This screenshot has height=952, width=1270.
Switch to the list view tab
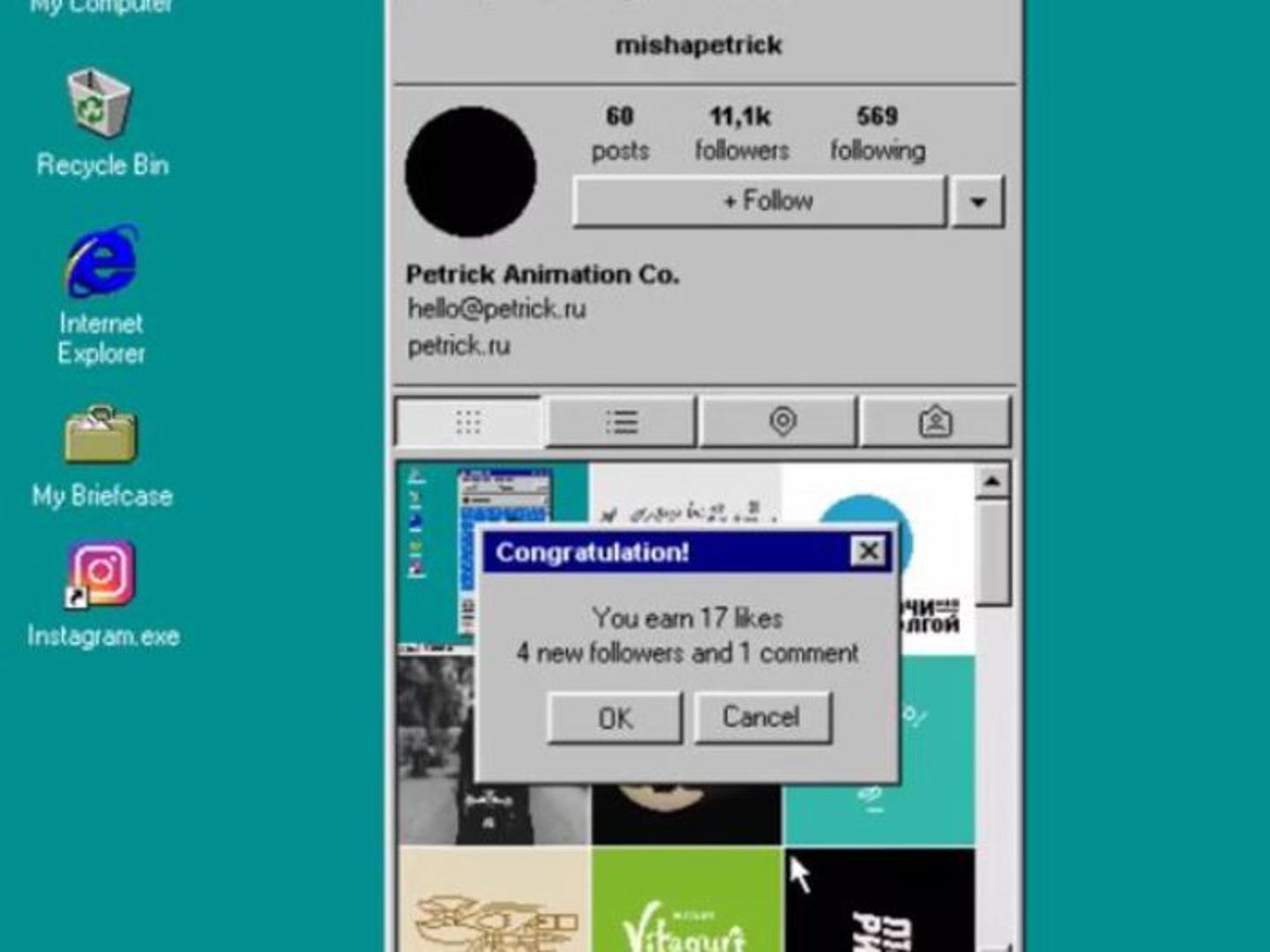[622, 422]
